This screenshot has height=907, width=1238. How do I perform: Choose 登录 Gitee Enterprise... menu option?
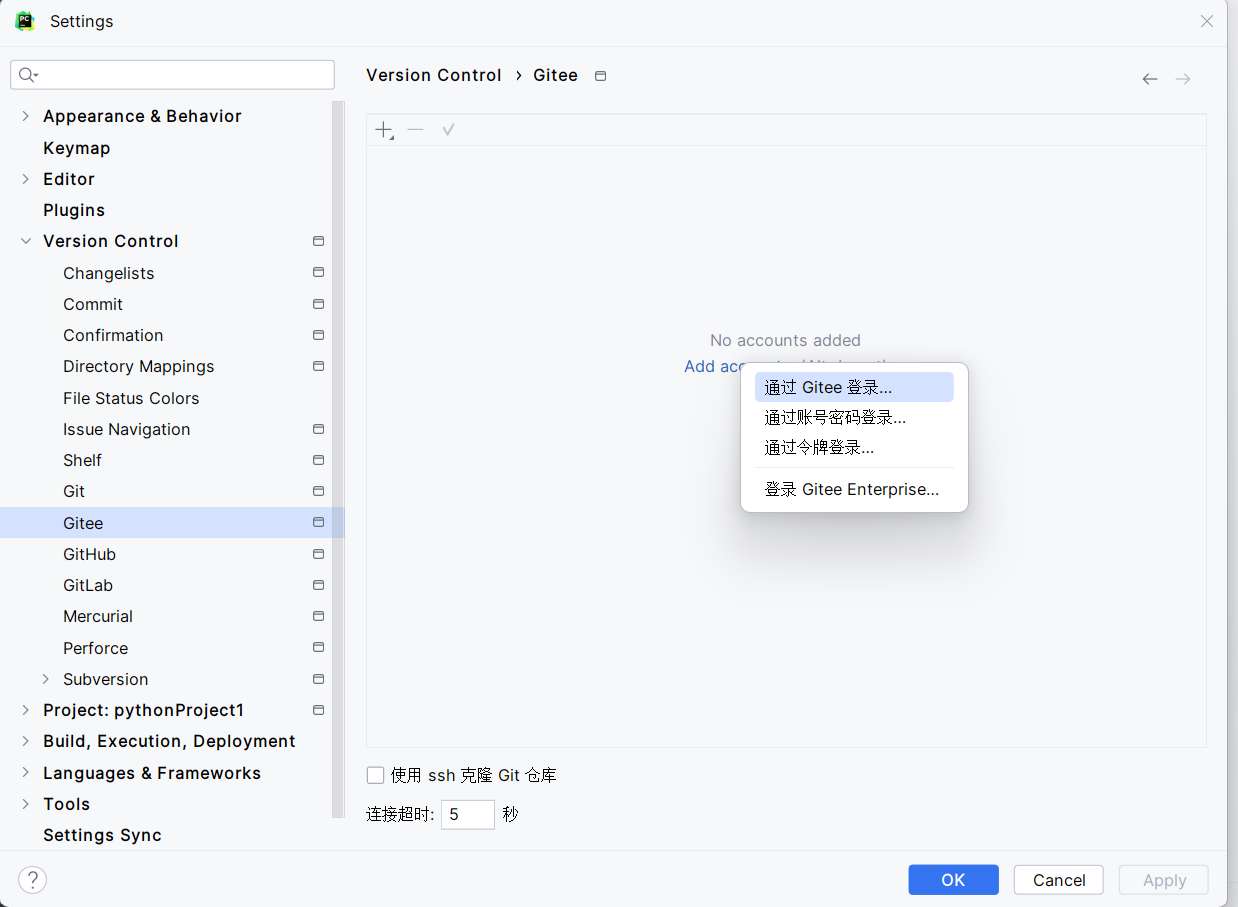tap(854, 490)
